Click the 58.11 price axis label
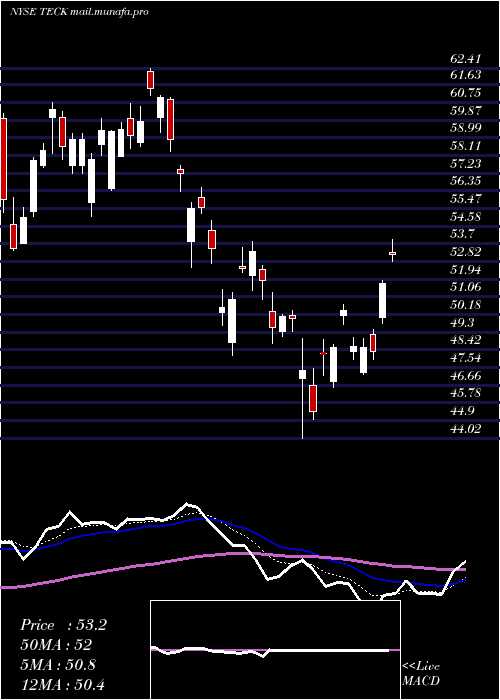This screenshot has height=700, width=500. 465,146
